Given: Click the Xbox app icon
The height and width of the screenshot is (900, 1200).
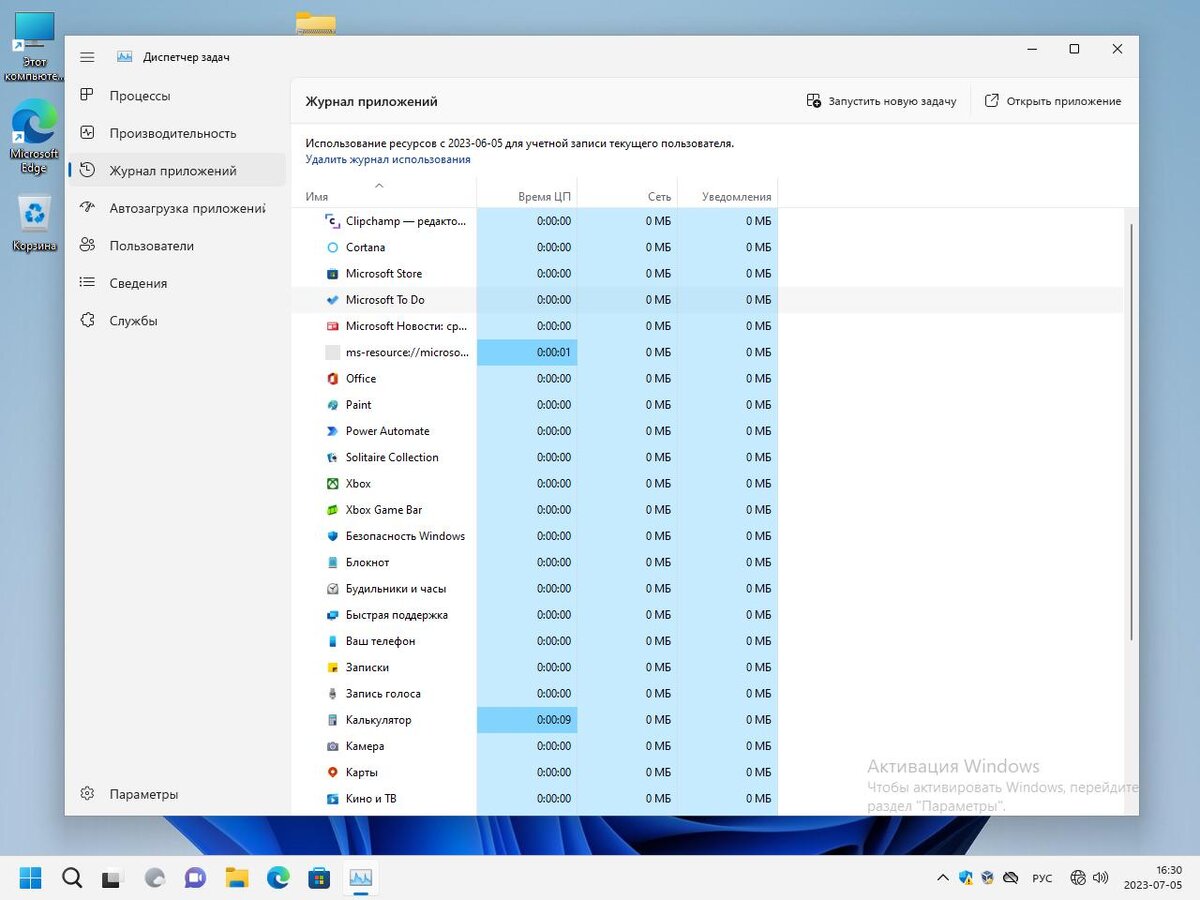Looking at the screenshot, I should pyautogui.click(x=333, y=483).
